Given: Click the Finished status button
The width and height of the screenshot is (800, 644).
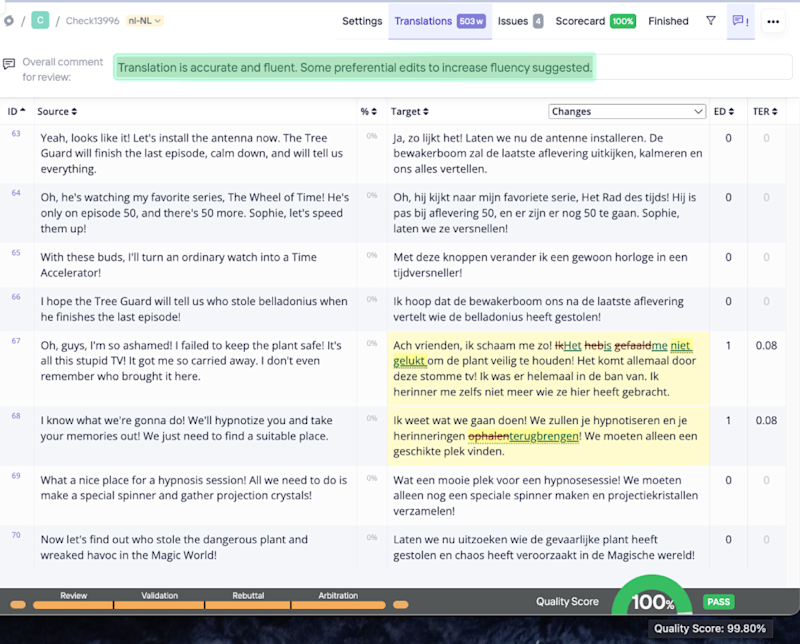Looking at the screenshot, I should 668,21.
